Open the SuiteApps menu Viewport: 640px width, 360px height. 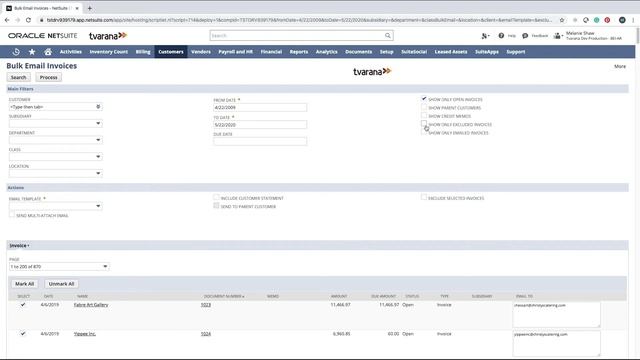pos(487,52)
